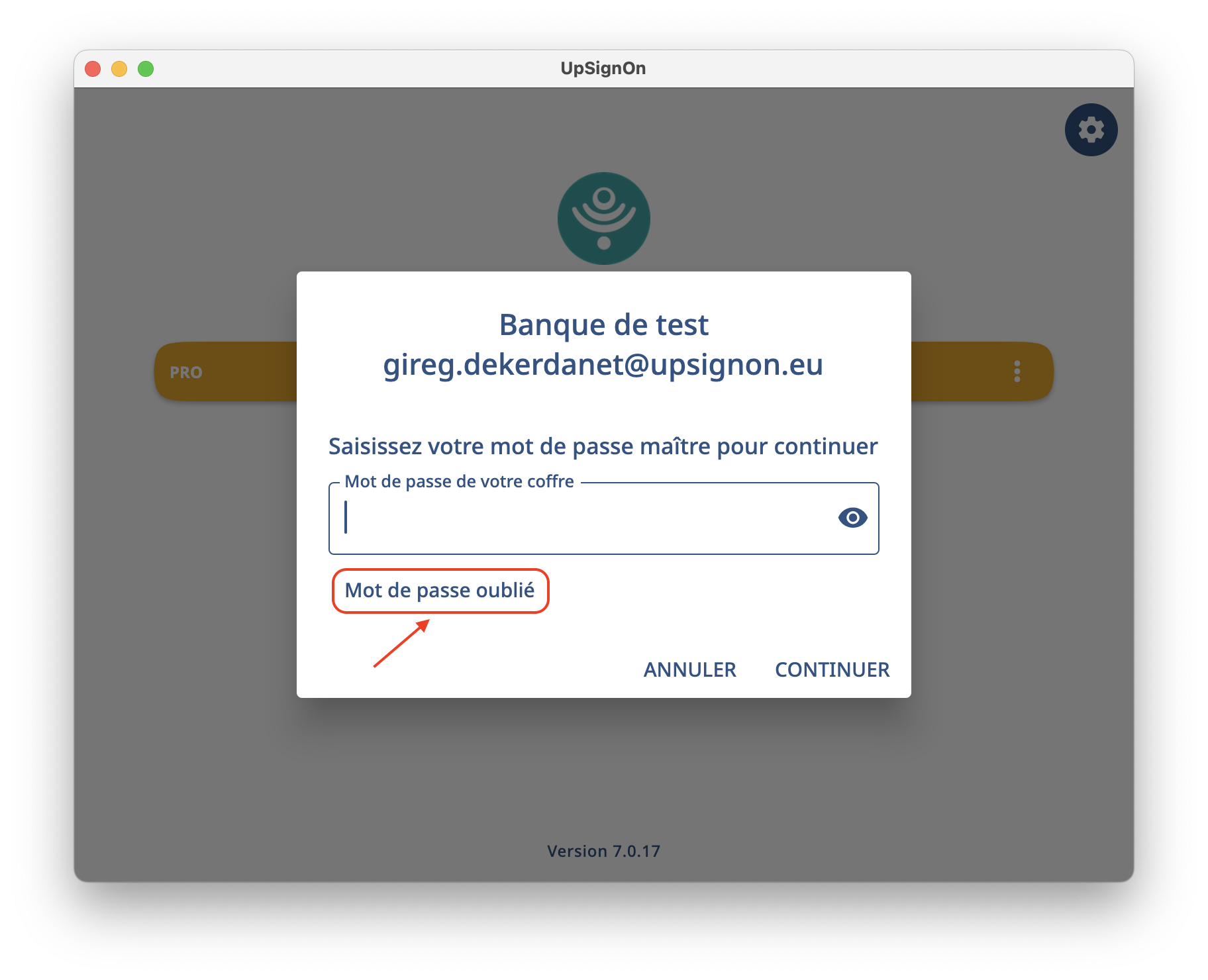Click the ANNULER button
Image resolution: width=1208 pixels, height=980 pixels.
tap(689, 669)
